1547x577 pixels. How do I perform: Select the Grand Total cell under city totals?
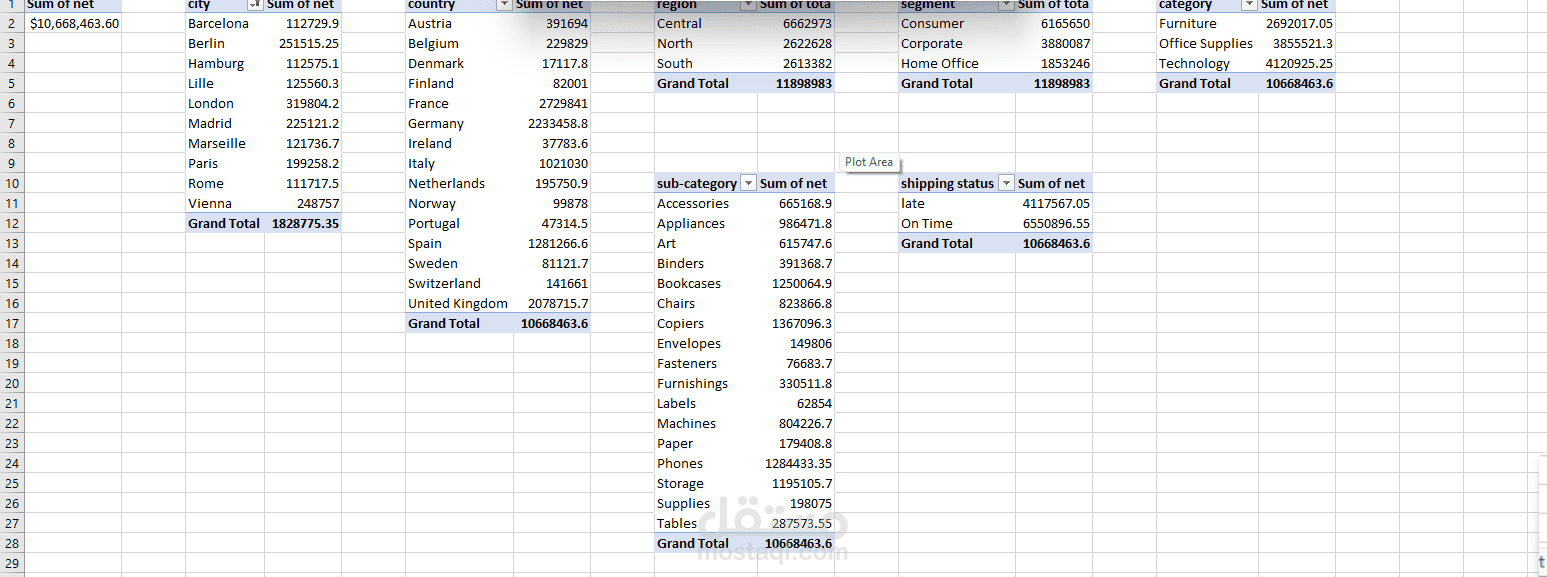pos(223,223)
